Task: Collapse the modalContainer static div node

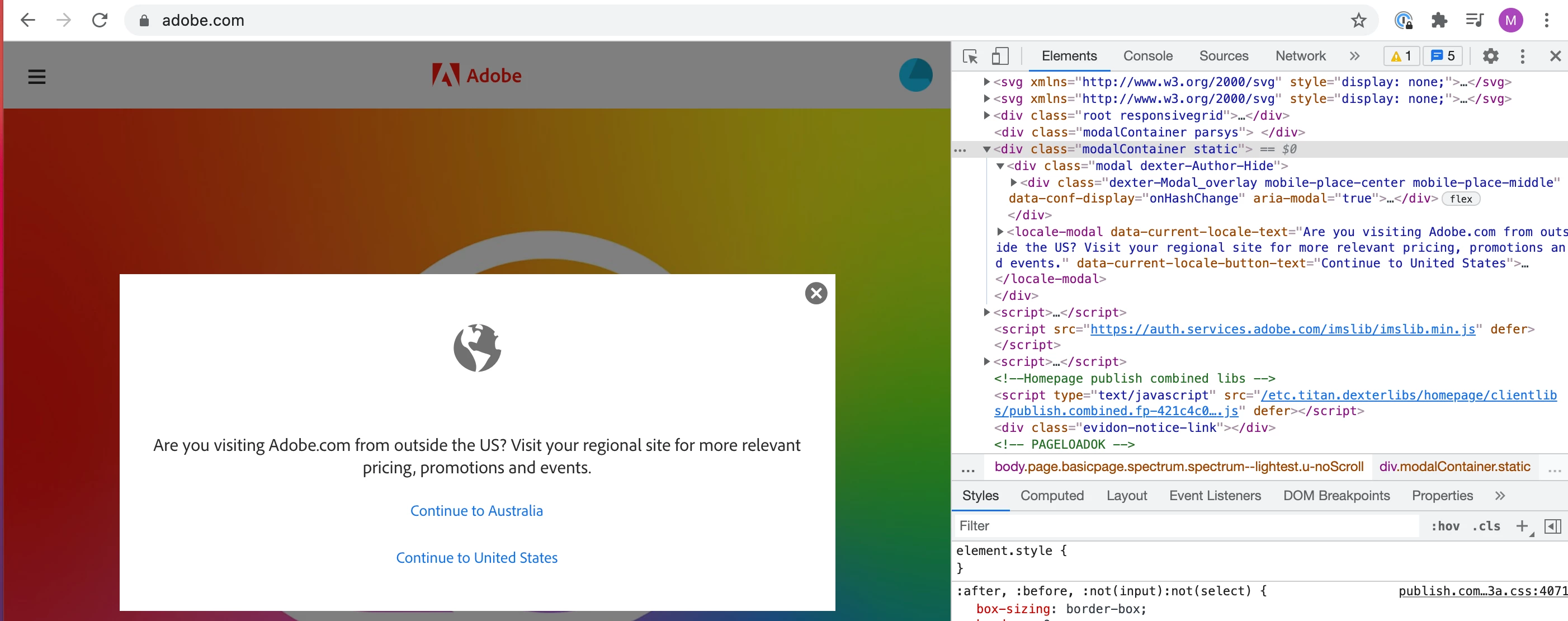Action: (x=986, y=149)
